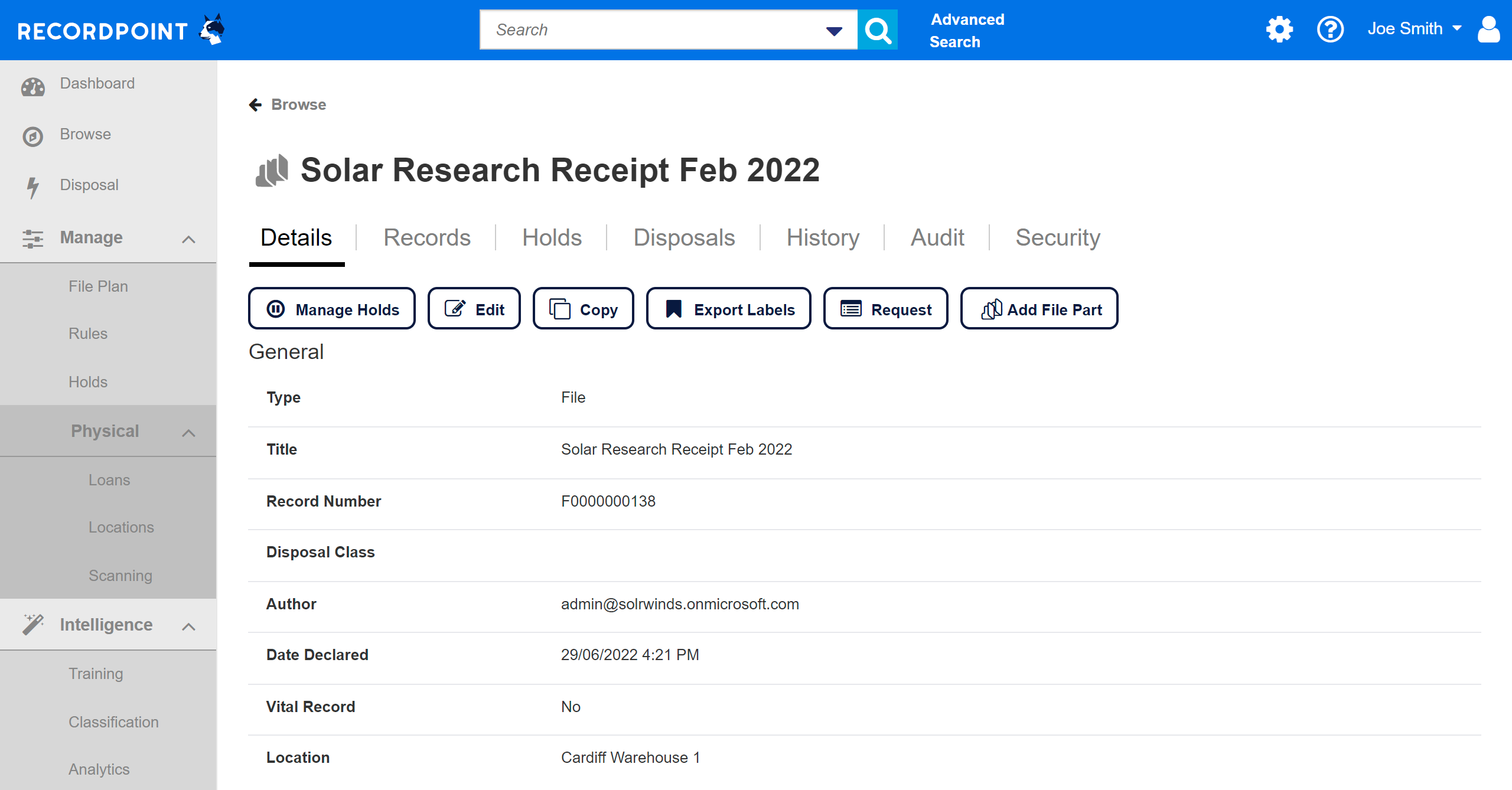Click the Browse compass icon in sidebar
This screenshot has height=790, width=1512.
(32, 136)
